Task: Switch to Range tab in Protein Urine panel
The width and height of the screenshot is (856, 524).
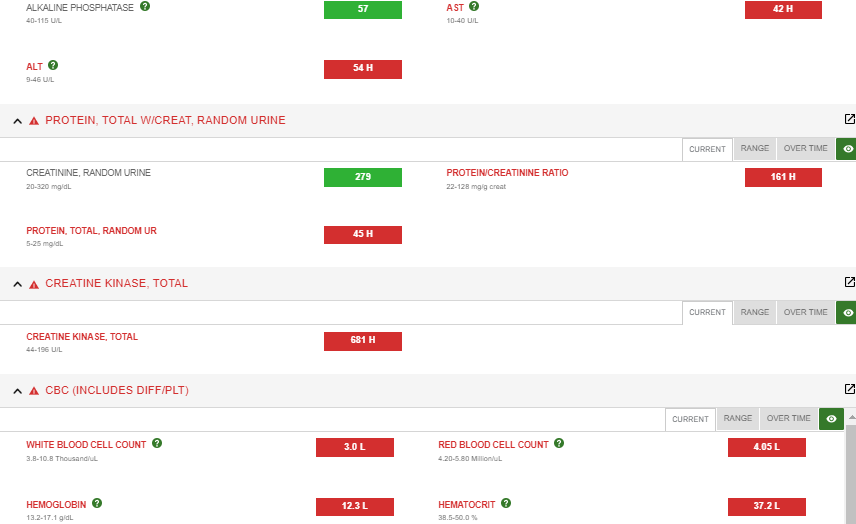Action: point(754,149)
